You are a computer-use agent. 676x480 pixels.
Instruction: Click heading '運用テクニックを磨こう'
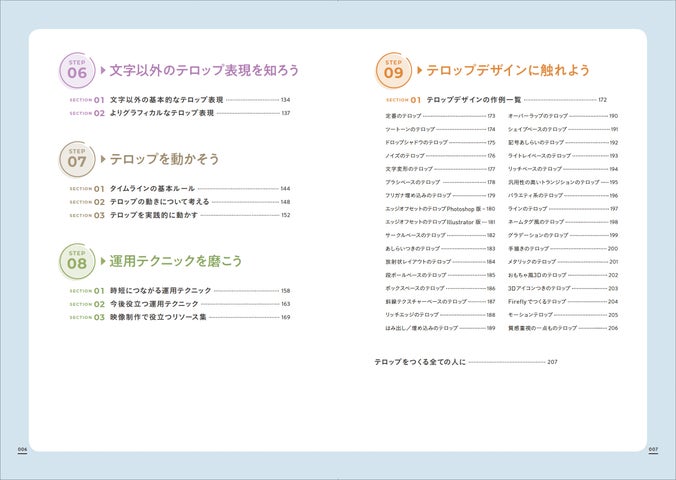(175, 261)
